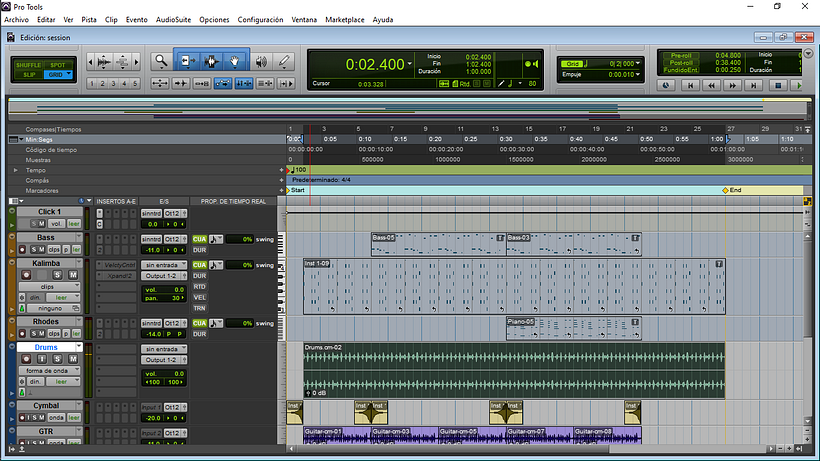The height and width of the screenshot is (461, 820).
Task: Pick the Pencil tool
Action: click(x=285, y=61)
